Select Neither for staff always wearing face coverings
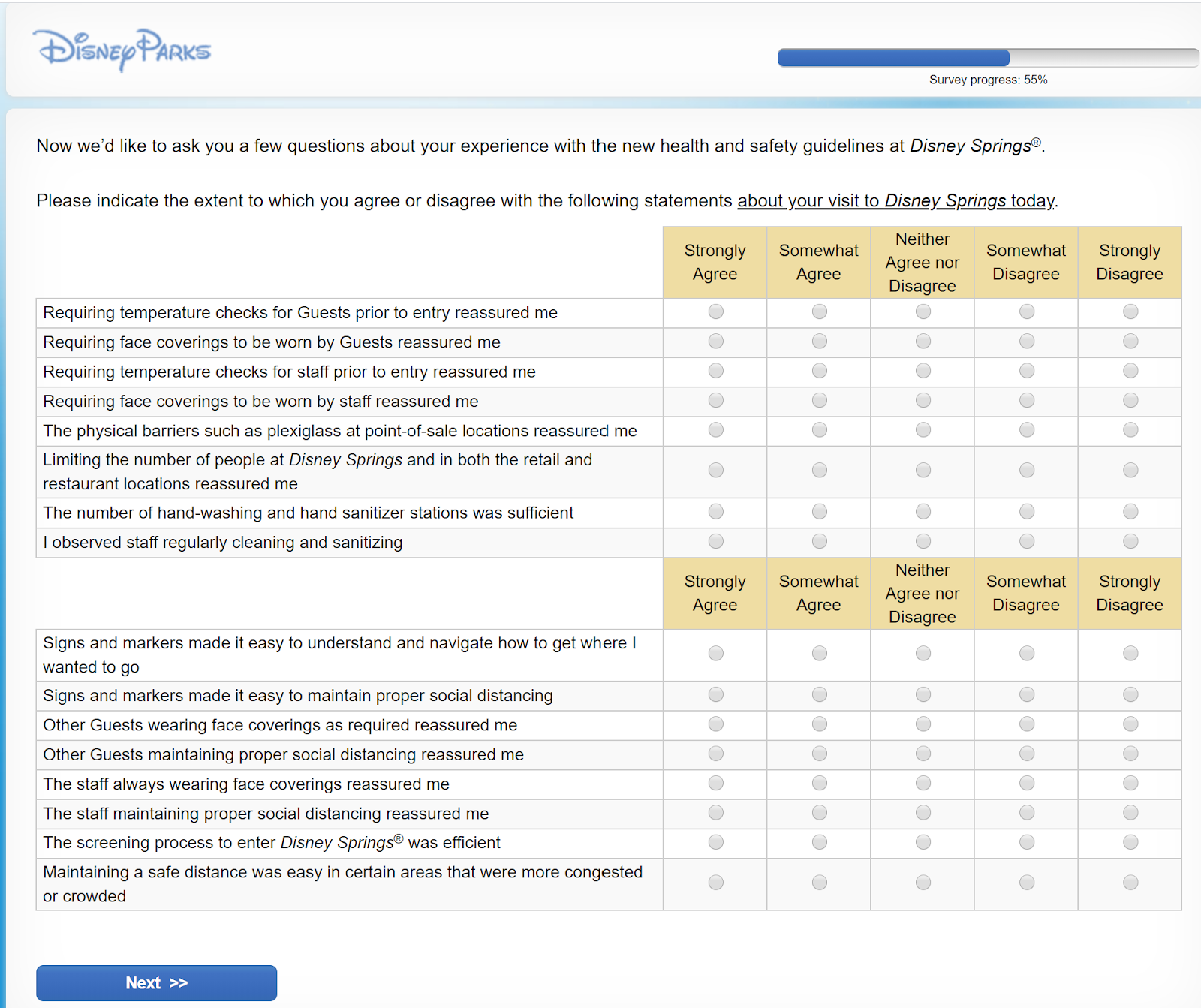This screenshot has width=1201, height=1008. coord(923,784)
